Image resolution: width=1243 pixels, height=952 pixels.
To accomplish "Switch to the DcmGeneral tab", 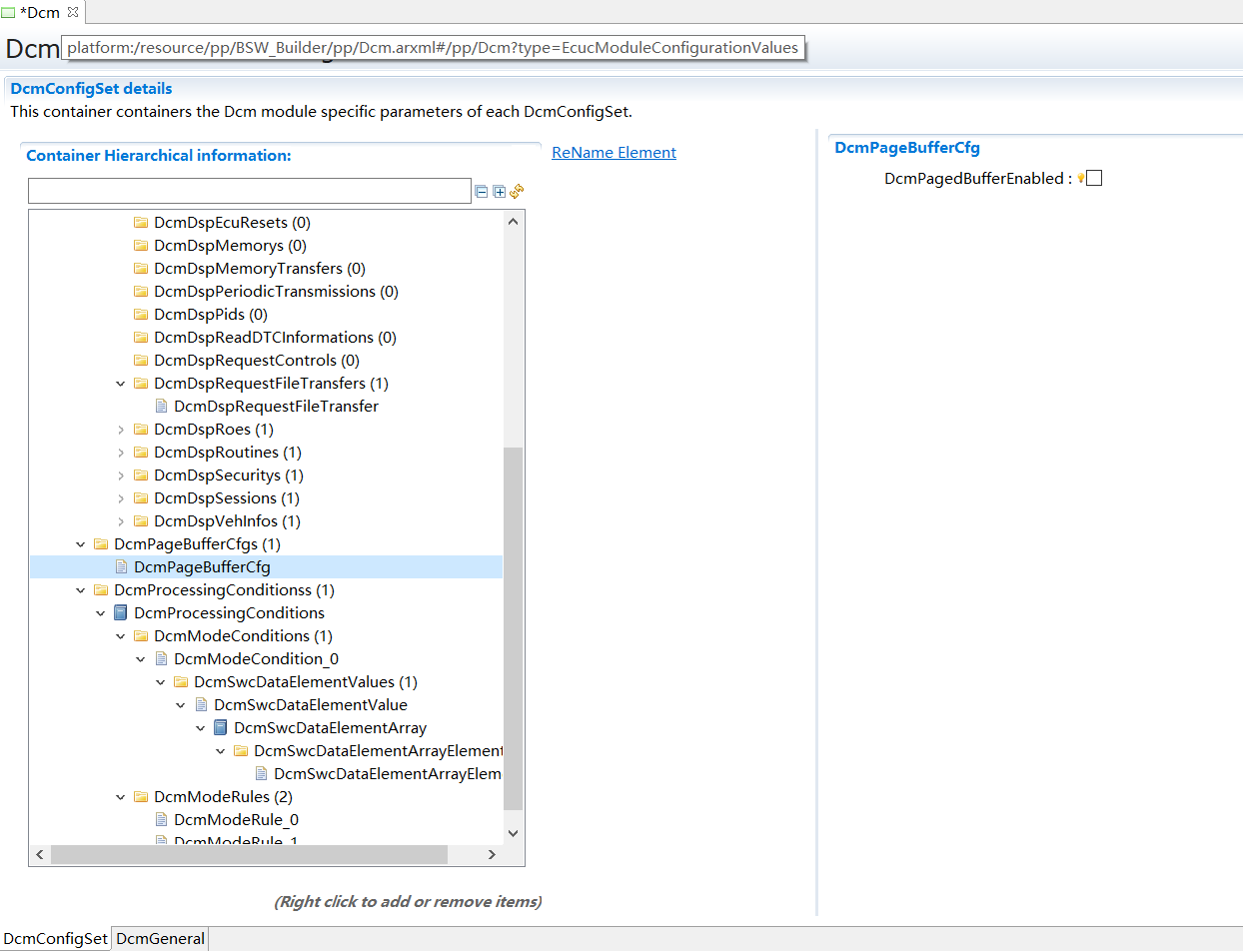I will 160,939.
